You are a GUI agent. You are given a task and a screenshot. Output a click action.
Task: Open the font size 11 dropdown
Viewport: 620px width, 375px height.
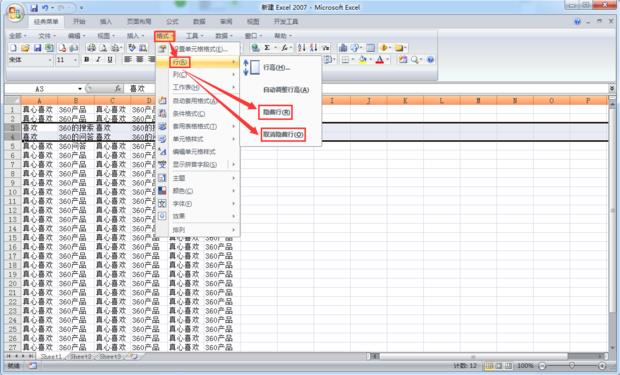click(75, 60)
